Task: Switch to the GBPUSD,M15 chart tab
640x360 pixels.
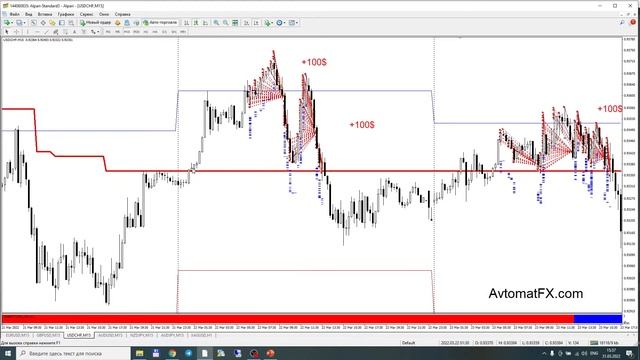Action: point(48,335)
